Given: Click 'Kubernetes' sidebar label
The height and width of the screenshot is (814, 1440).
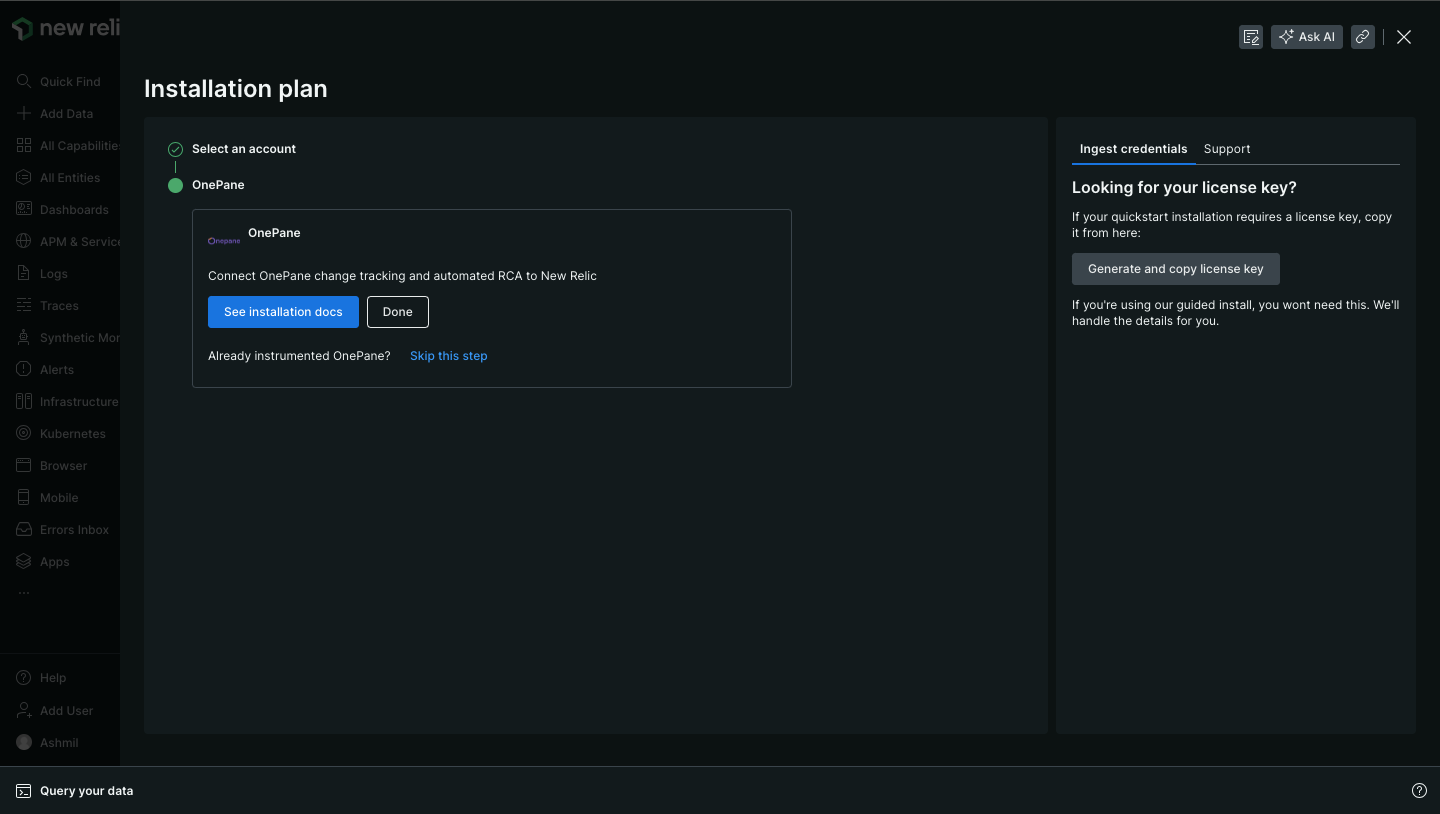Looking at the screenshot, I should click(x=73, y=434).
